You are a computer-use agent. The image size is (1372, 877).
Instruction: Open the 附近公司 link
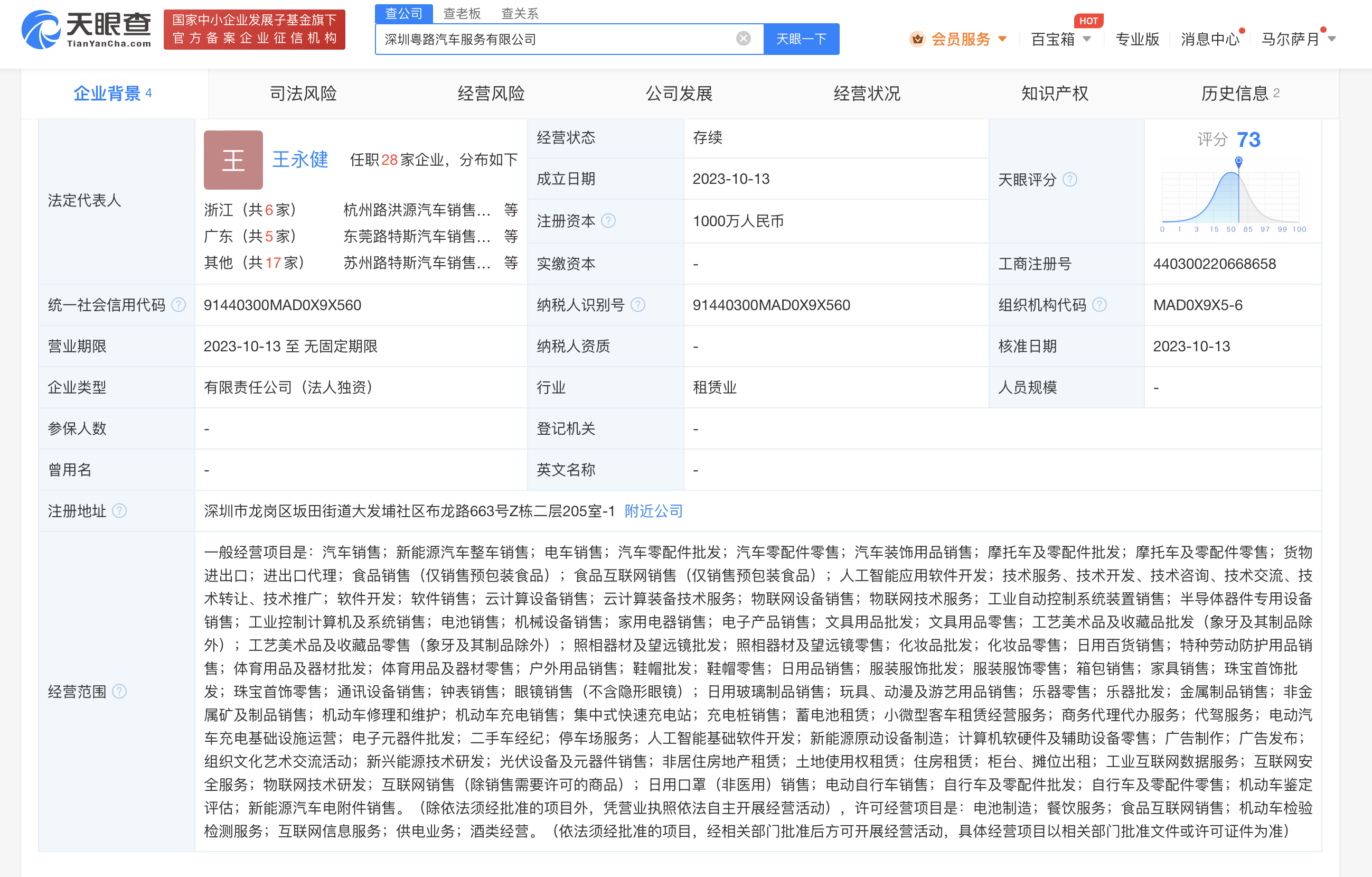654,510
